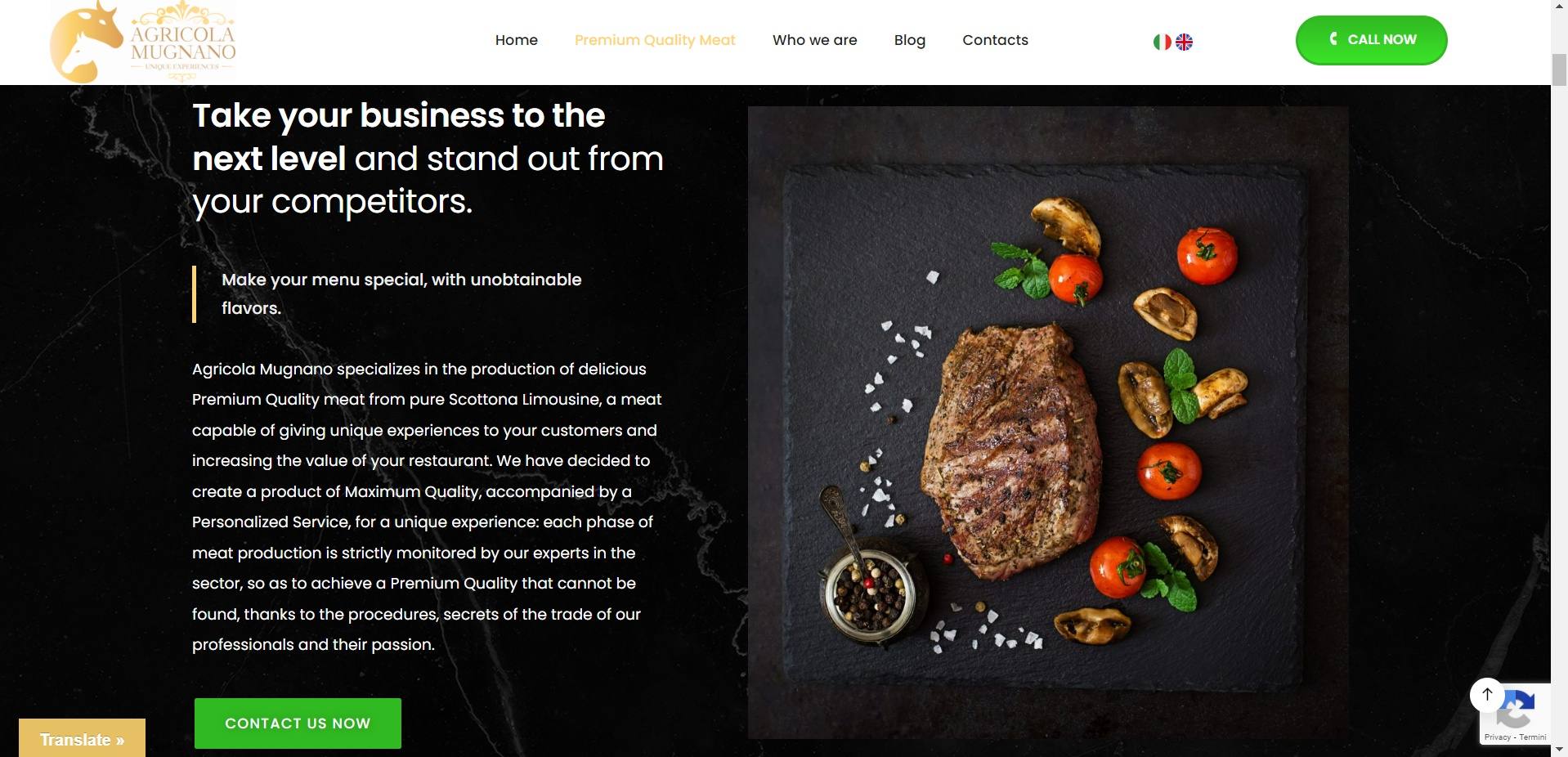Screen dimensions: 1568x757
Task: Open the Home menu item
Action: (517, 40)
